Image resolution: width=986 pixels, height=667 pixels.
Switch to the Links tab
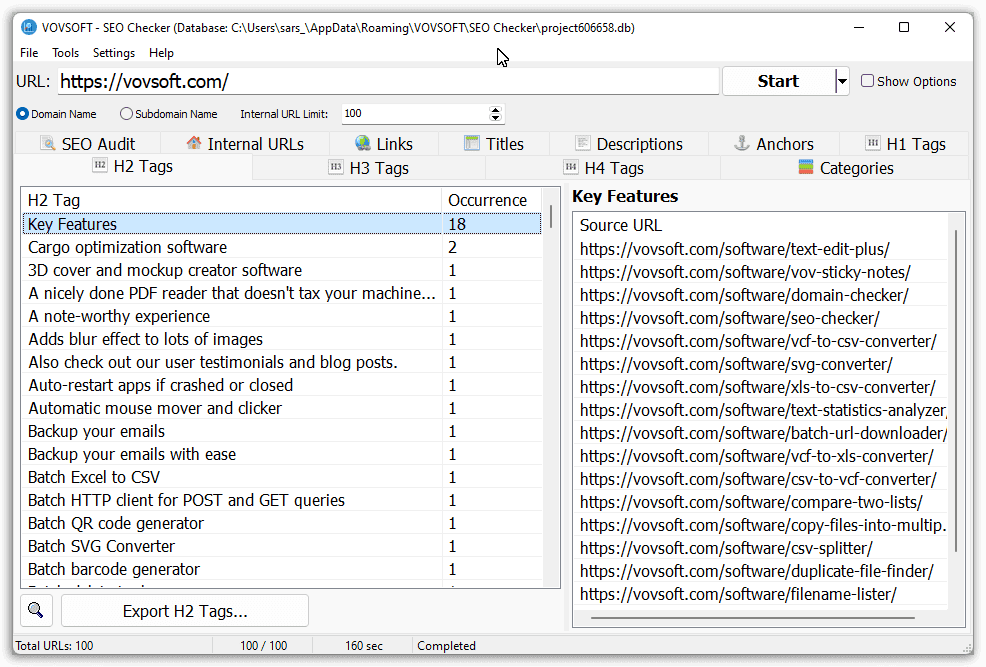click(x=384, y=144)
